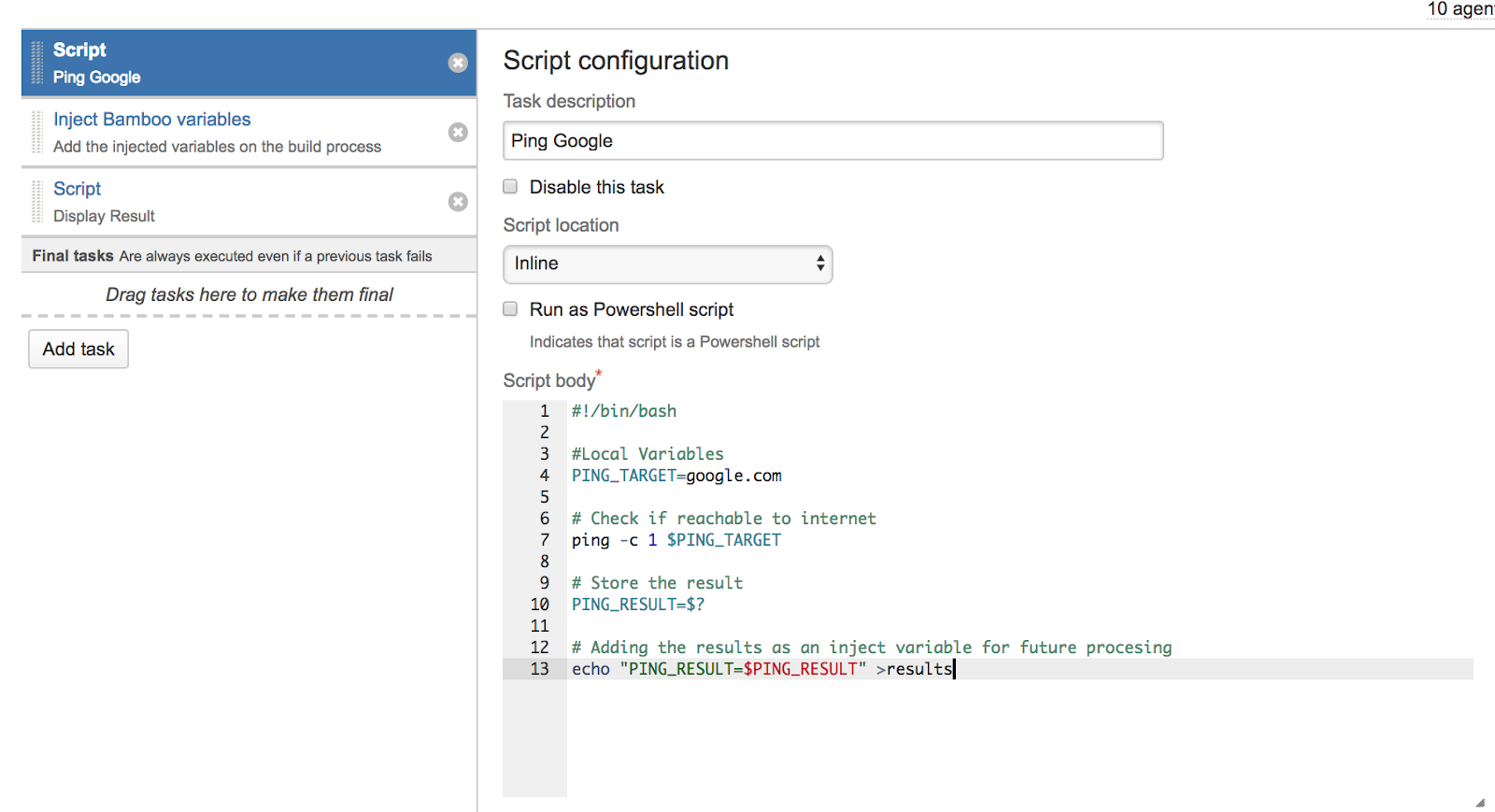The width and height of the screenshot is (1495, 812).
Task: Click line number 10 in the gutter
Action: point(540,605)
